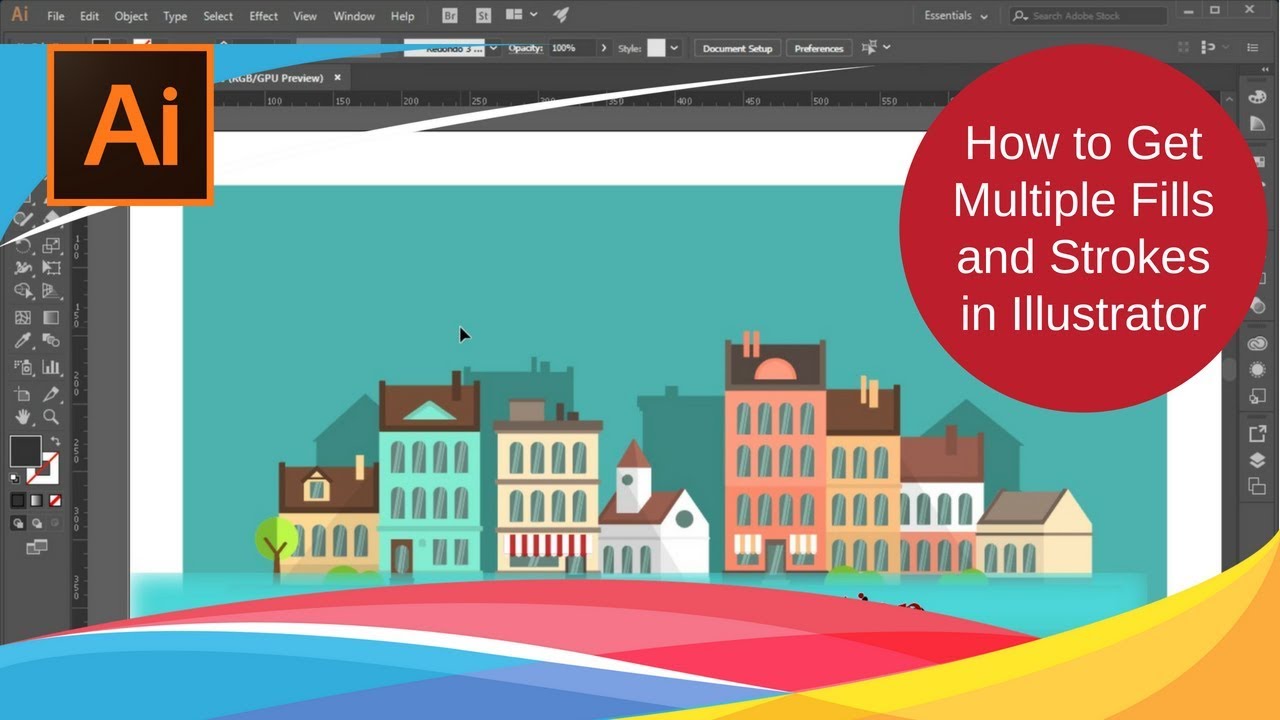Screen dimensions: 1280x720
Task: Open the View menu
Action: tap(305, 16)
